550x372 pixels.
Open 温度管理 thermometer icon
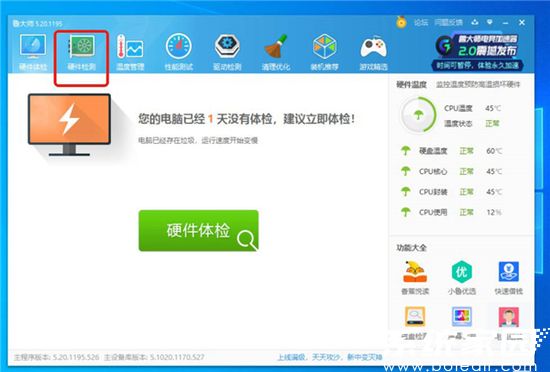pos(130,53)
